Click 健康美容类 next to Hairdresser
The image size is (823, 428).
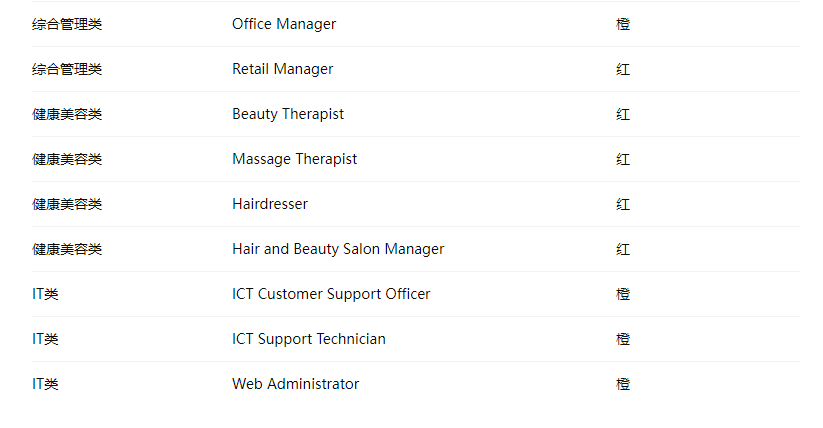[x=67, y=204]
